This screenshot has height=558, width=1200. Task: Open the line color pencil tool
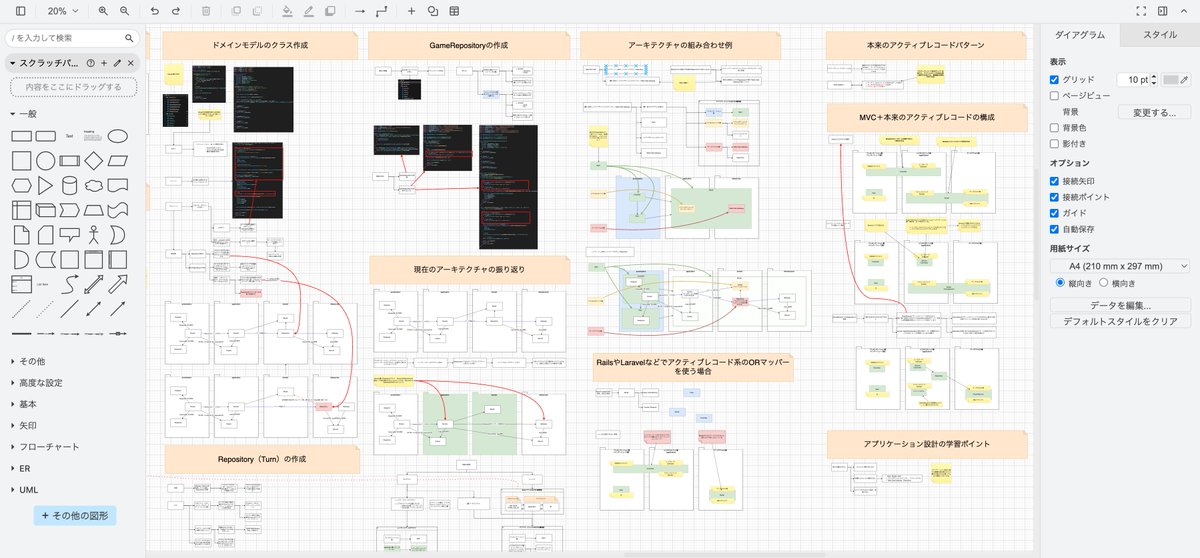[308, 11]
